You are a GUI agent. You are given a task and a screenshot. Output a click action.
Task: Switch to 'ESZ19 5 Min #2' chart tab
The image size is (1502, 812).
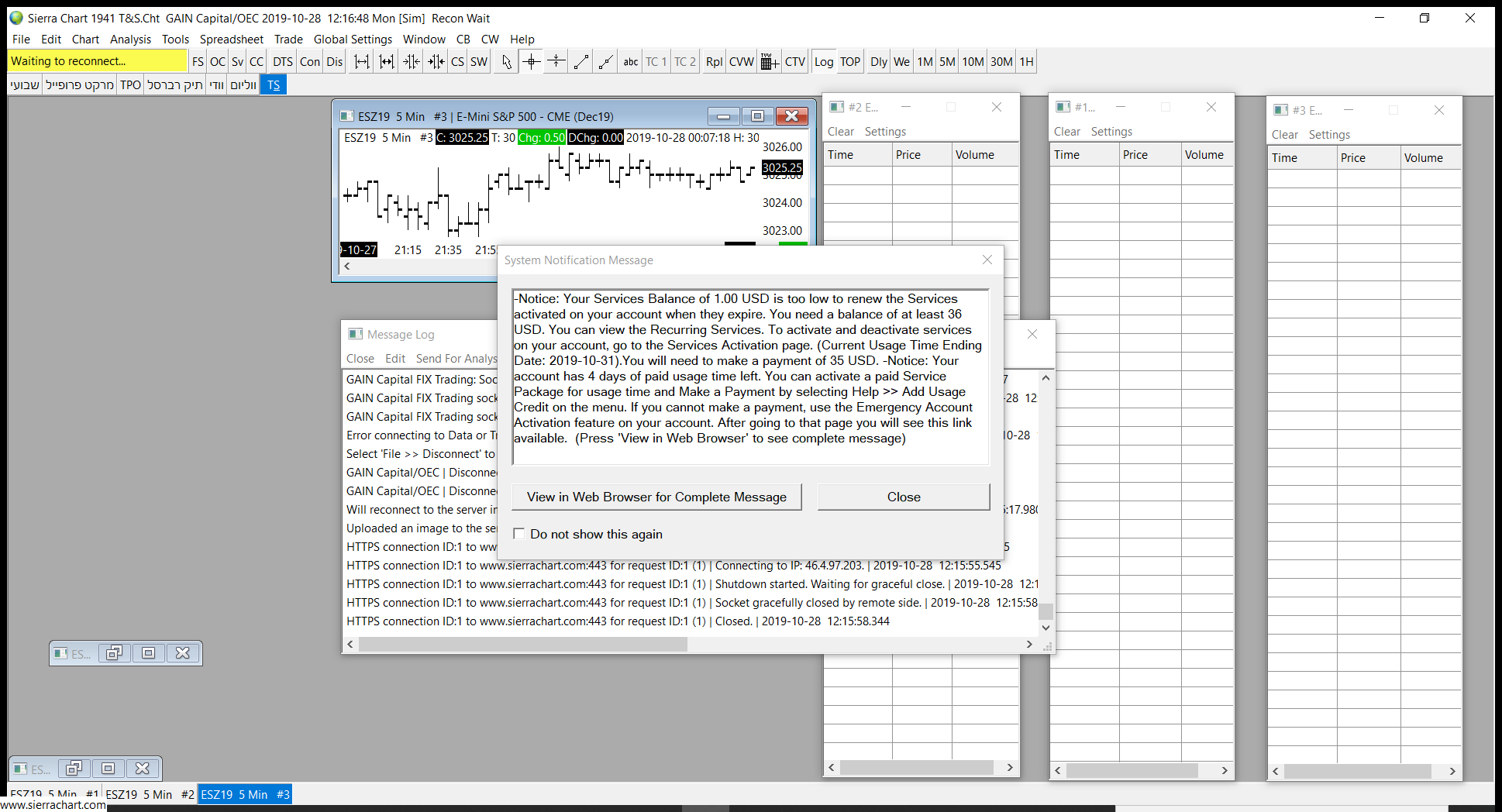coord(150,794)
